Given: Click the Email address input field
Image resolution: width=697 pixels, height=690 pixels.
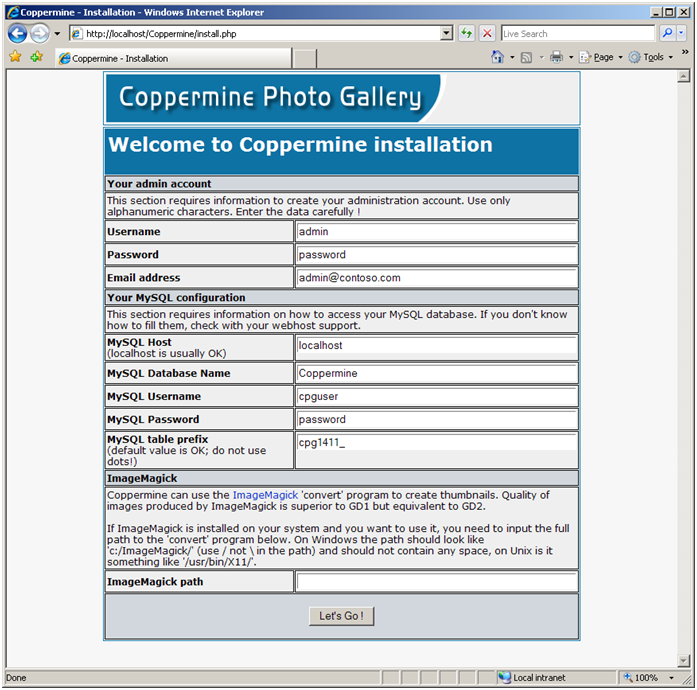Looking at the screenshot, I should point(437,278).
